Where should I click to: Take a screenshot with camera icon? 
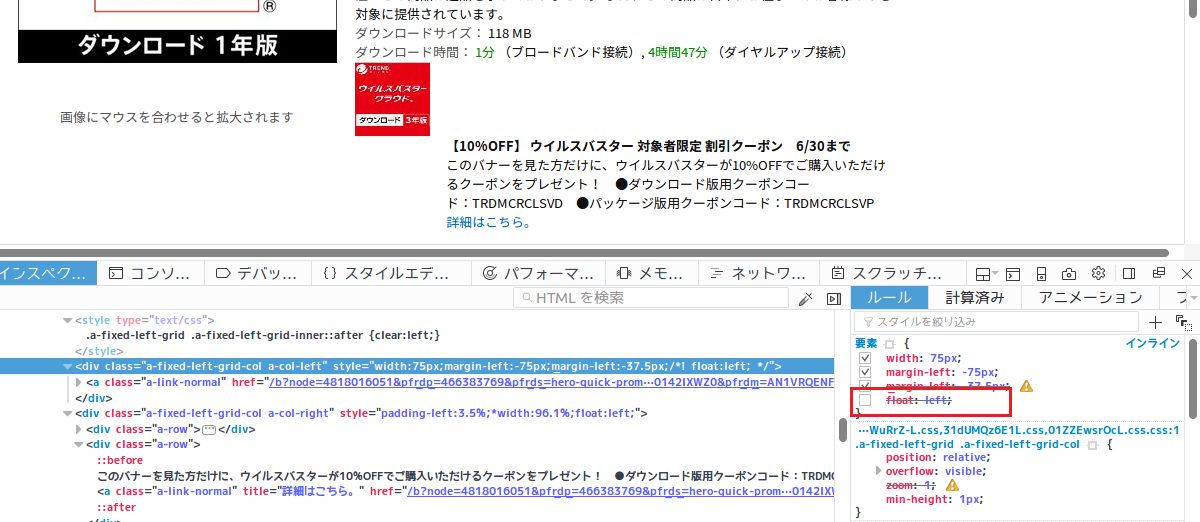coord(1069,273)
